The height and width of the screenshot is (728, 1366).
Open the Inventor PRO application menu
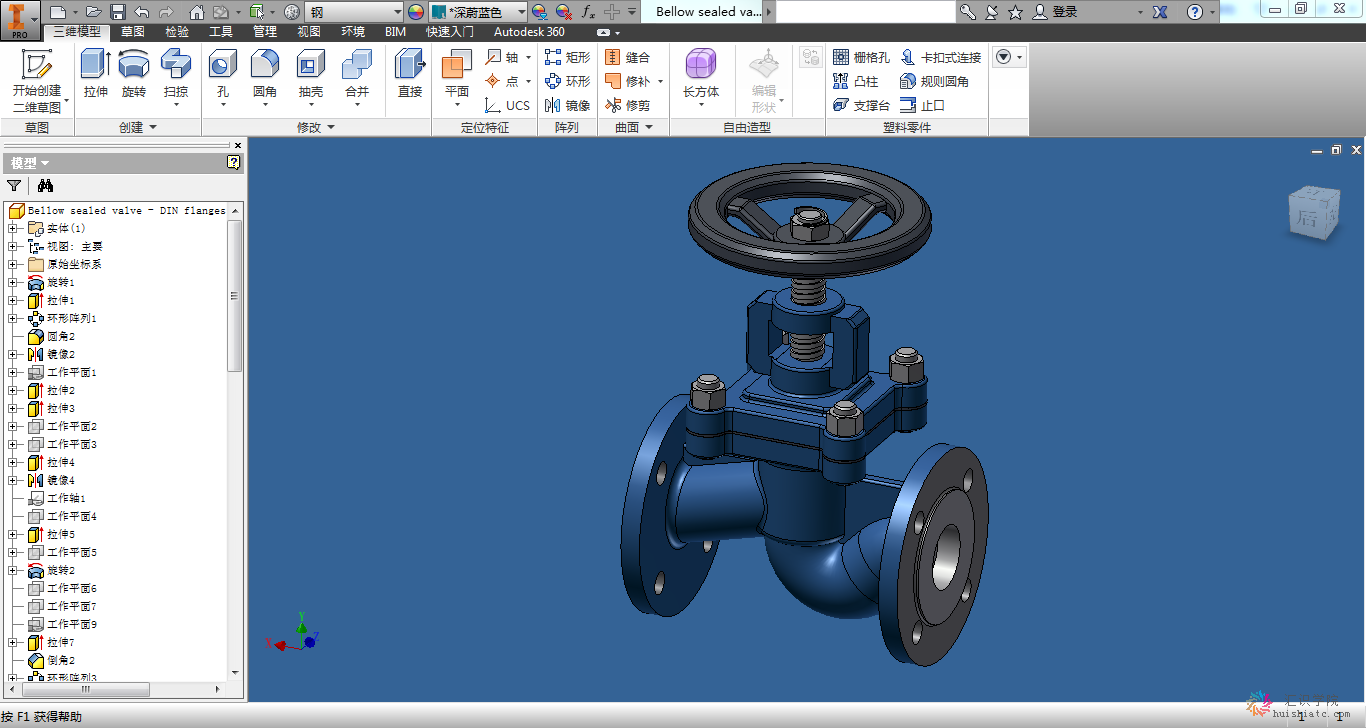(20, 20)
